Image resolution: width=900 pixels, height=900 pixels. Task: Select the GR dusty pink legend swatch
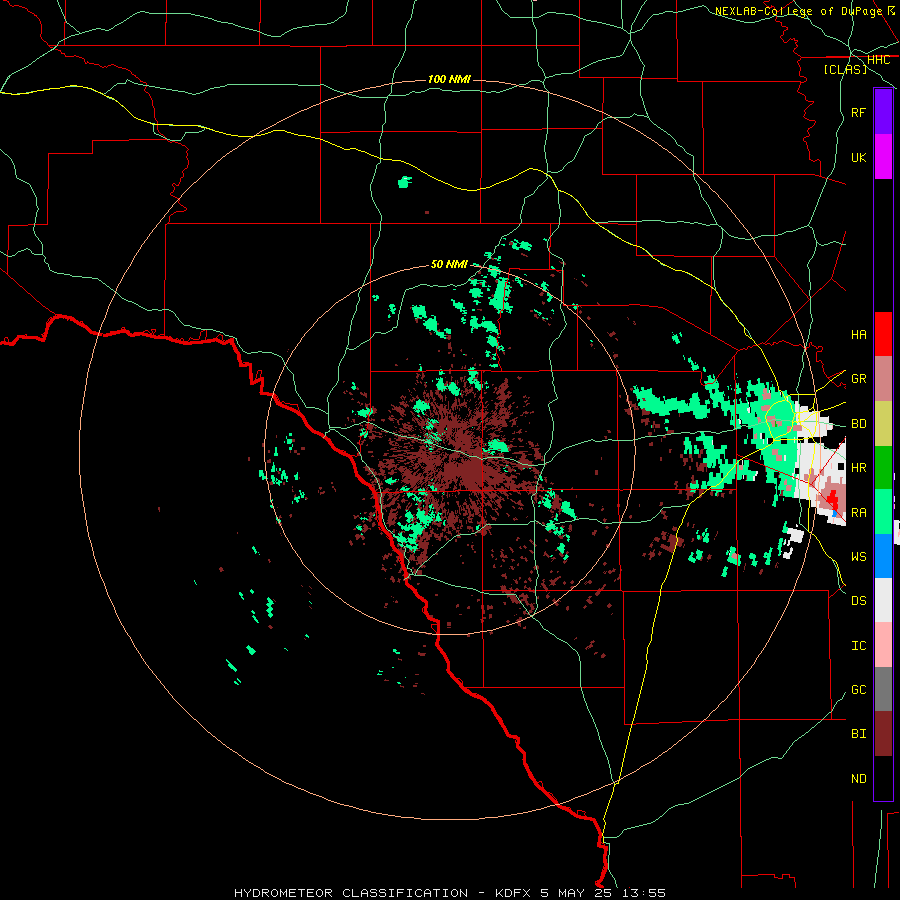click(x=883, y=379)
